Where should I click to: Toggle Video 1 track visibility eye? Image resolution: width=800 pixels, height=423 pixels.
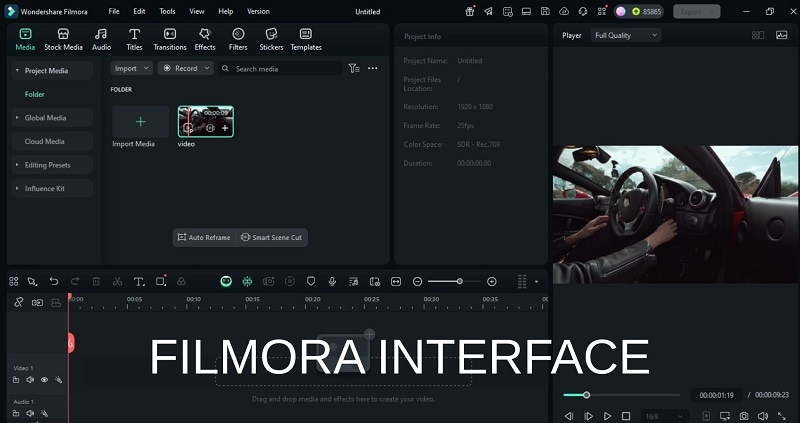pos(44,380)
